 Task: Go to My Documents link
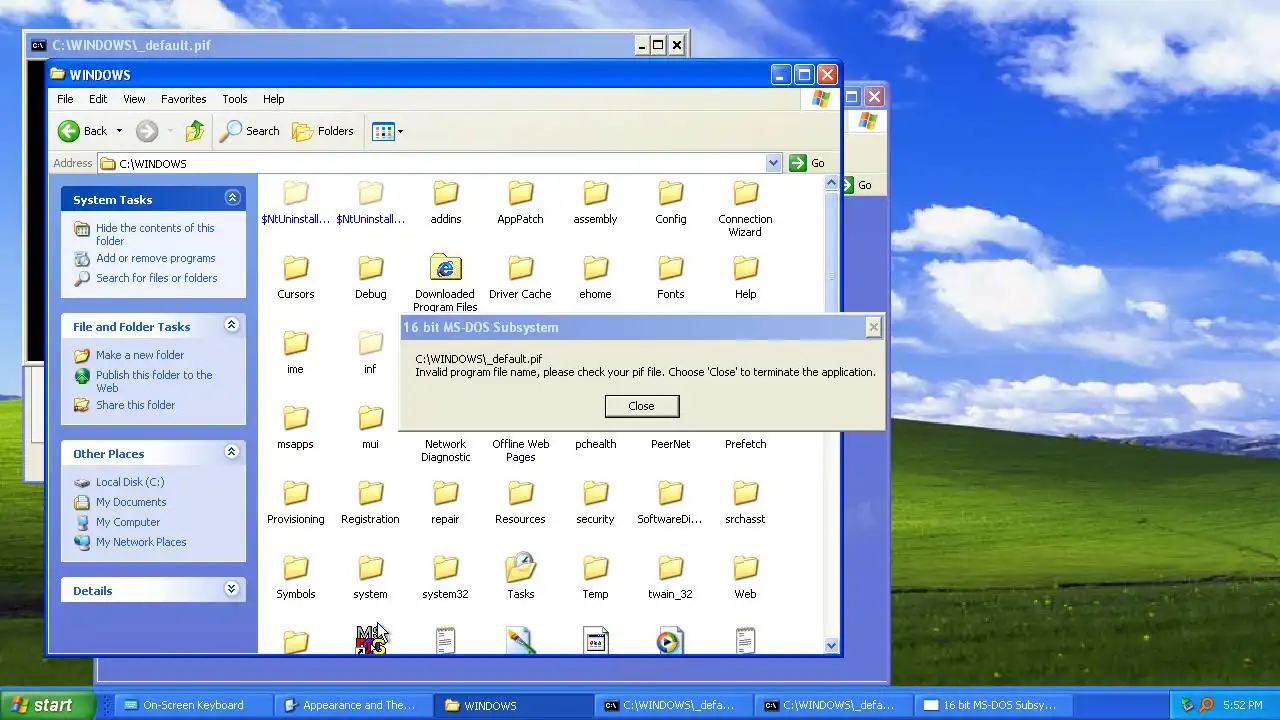click(131, 502)
